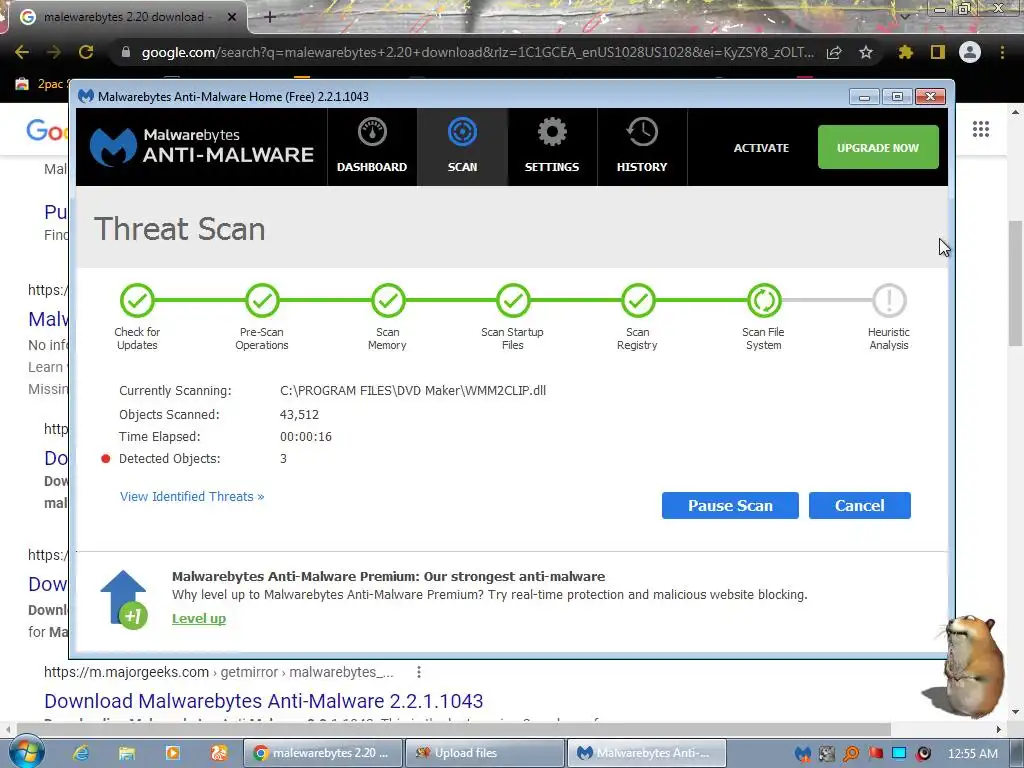Image resolution: width=1024 pixels, height=768 pixels.
Task: Select the currently scanning file path text
Action: click(x=413, y=391)
